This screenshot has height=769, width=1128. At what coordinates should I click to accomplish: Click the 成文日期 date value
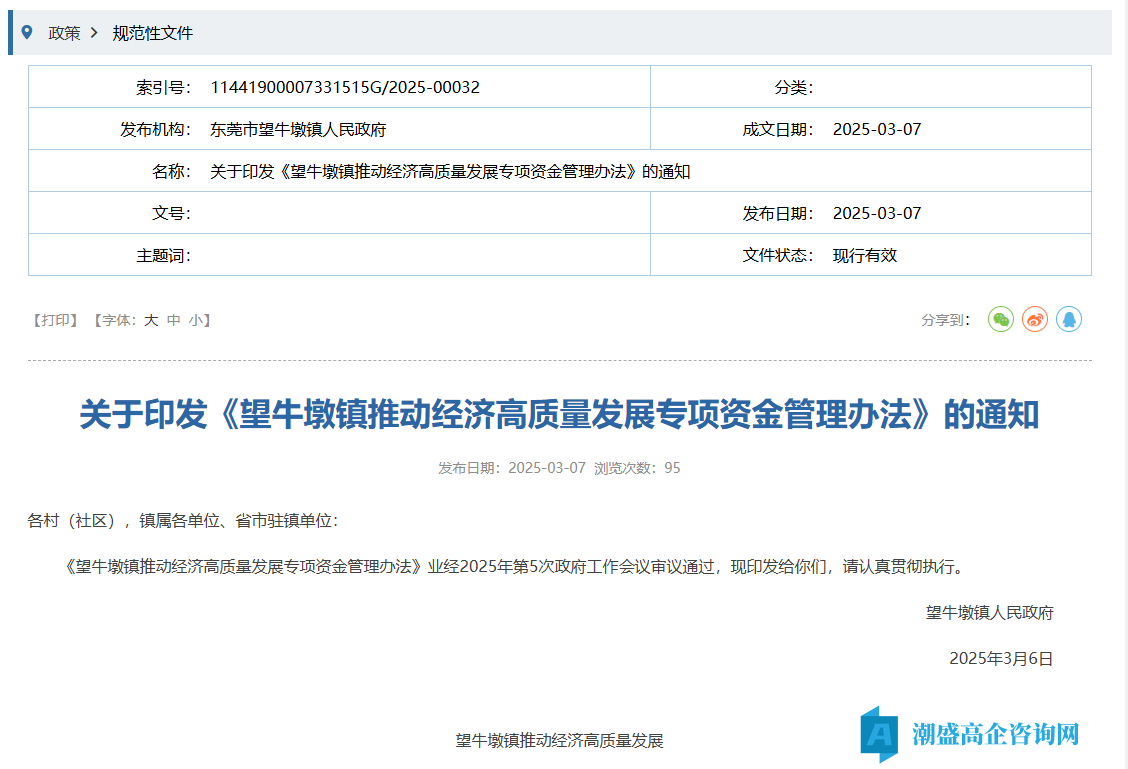(877, 129)
